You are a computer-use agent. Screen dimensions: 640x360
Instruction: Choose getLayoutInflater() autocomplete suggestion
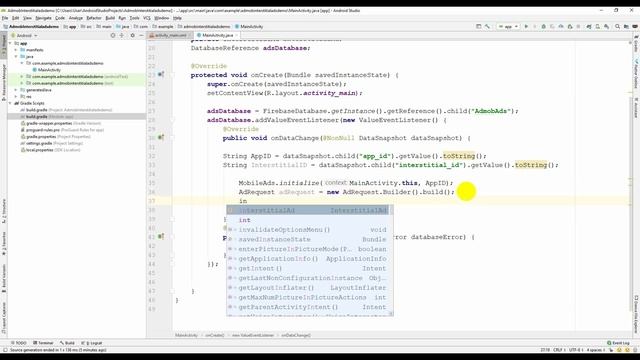pos(308,288)
